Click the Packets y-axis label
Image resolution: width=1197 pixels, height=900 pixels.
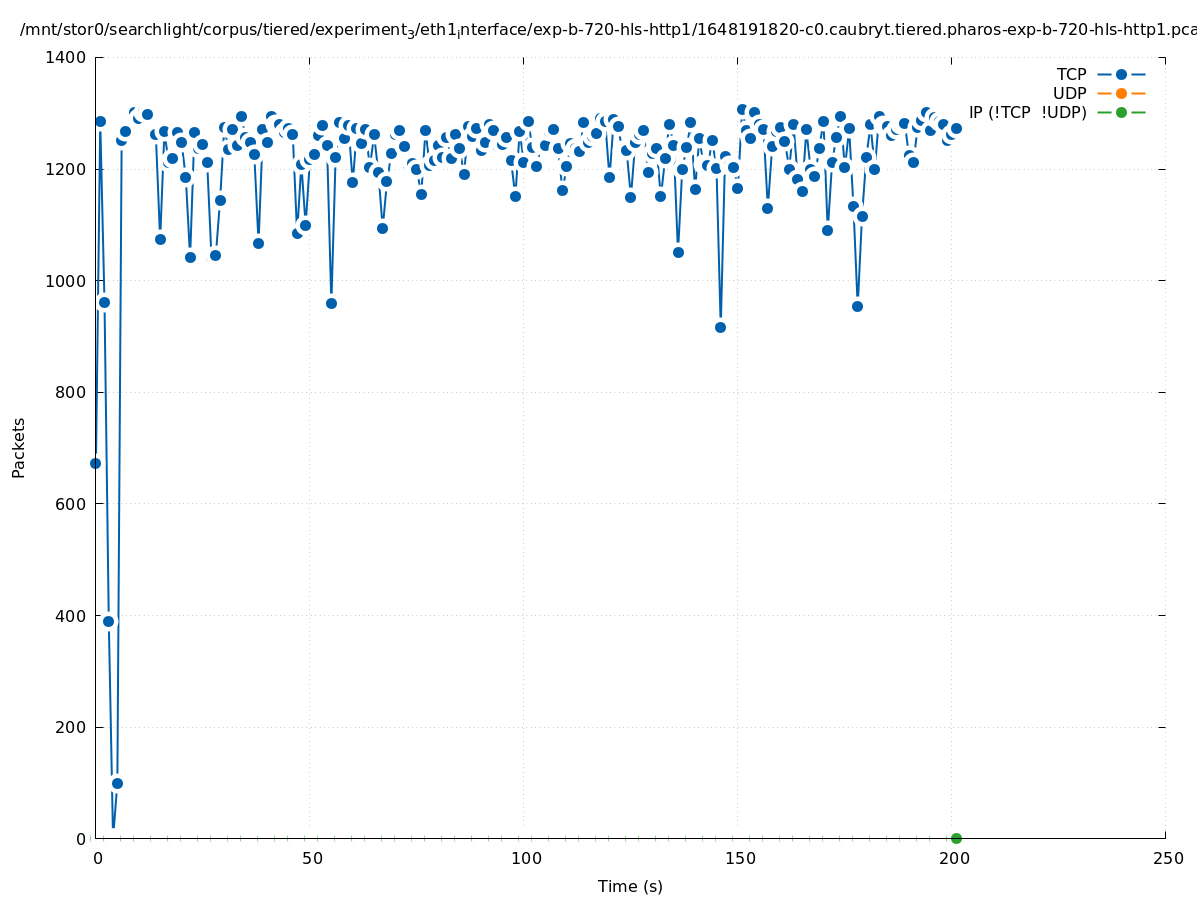tap(19, 447)
